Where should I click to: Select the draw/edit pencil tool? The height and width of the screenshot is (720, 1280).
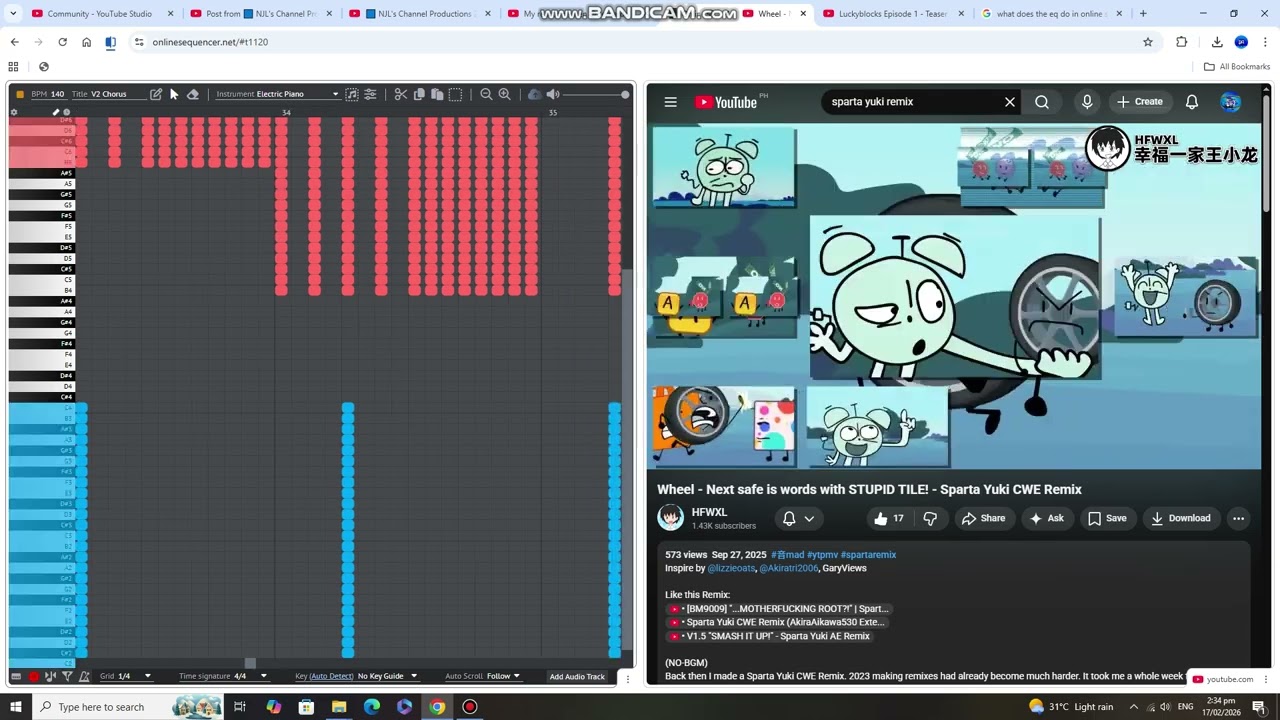pyautogui.click(x=156, y=94)
